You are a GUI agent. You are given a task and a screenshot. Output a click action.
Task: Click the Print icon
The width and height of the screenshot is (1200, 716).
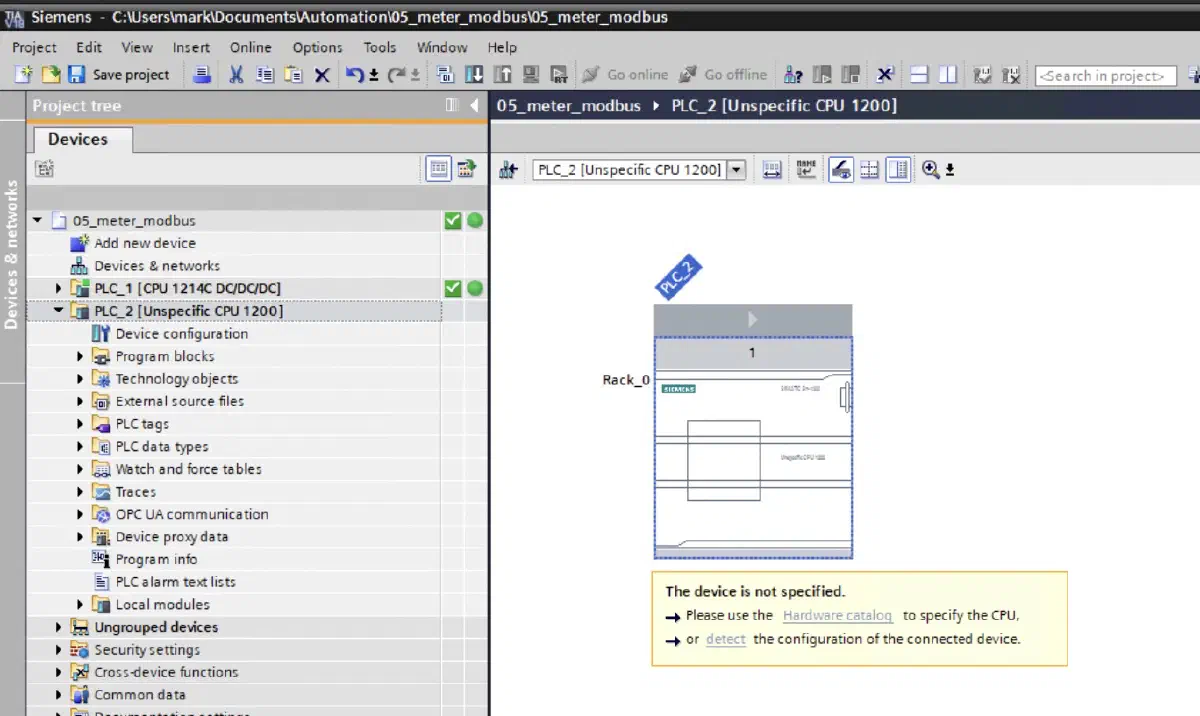pos(202,75)
